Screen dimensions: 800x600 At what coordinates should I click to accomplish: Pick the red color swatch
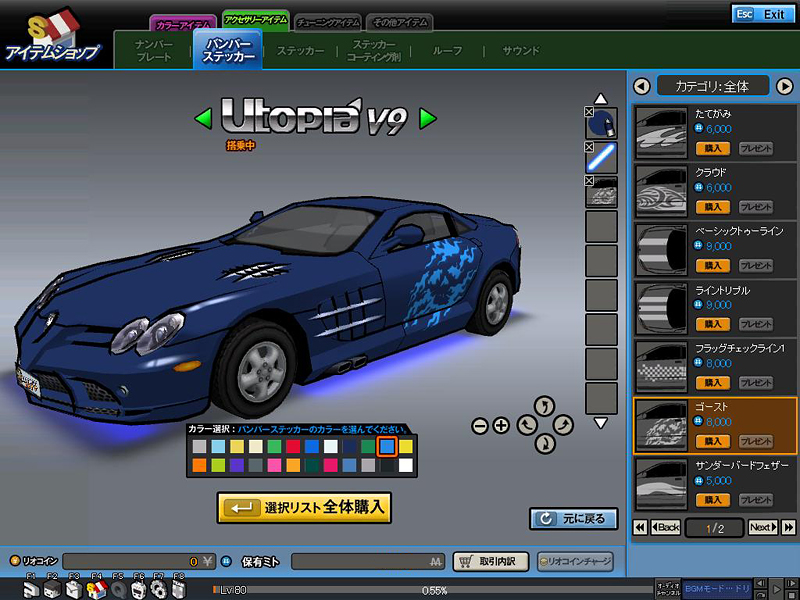(x=293, y=446)
